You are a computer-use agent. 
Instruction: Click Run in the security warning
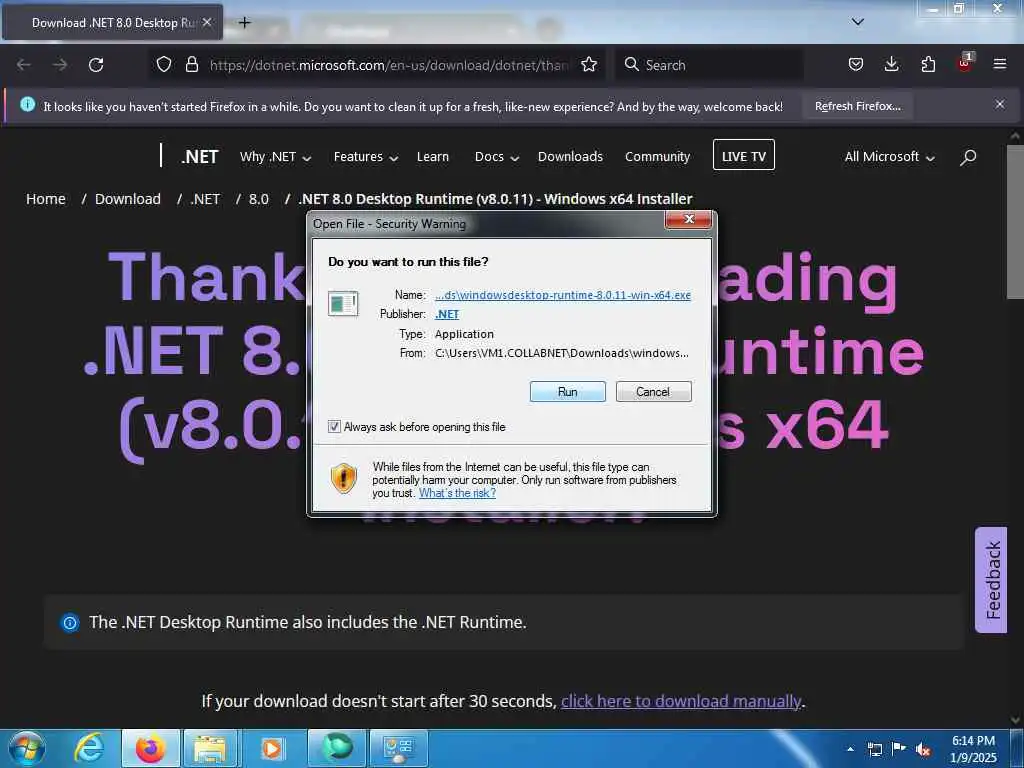tap(568, 392)
